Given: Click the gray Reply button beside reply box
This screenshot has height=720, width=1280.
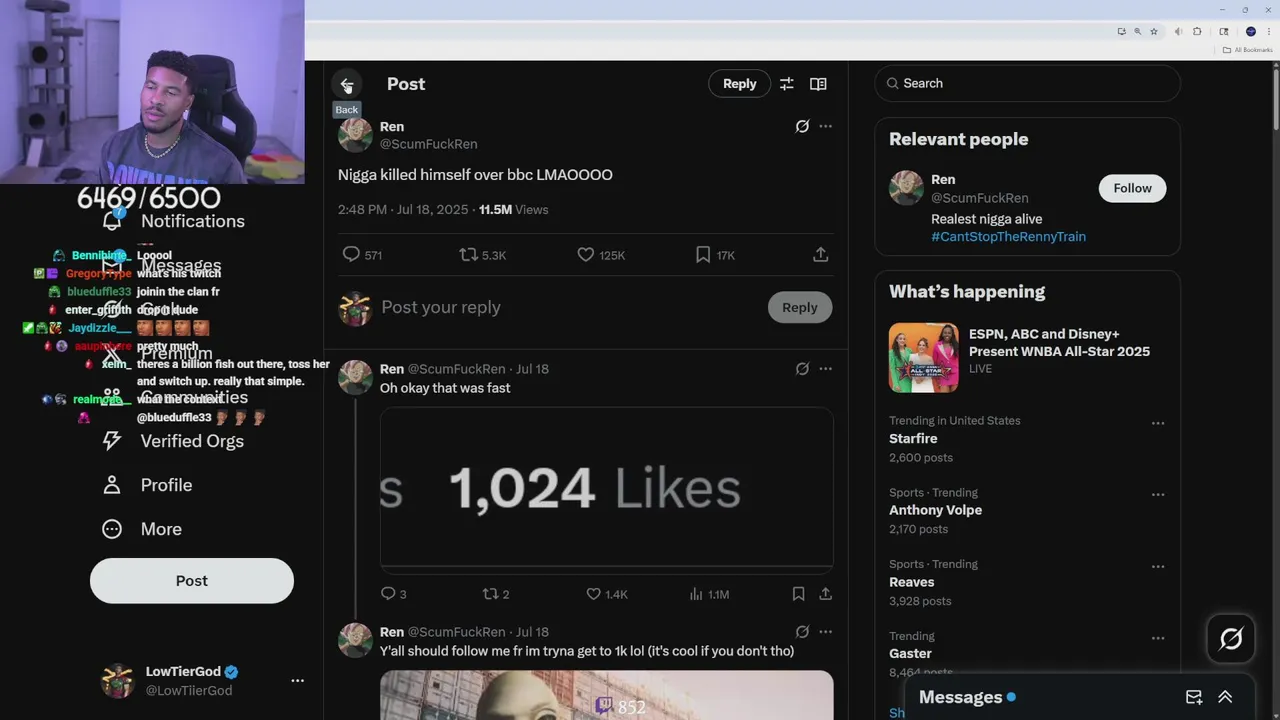Looking at the screenshot, I should click(799, 307).
